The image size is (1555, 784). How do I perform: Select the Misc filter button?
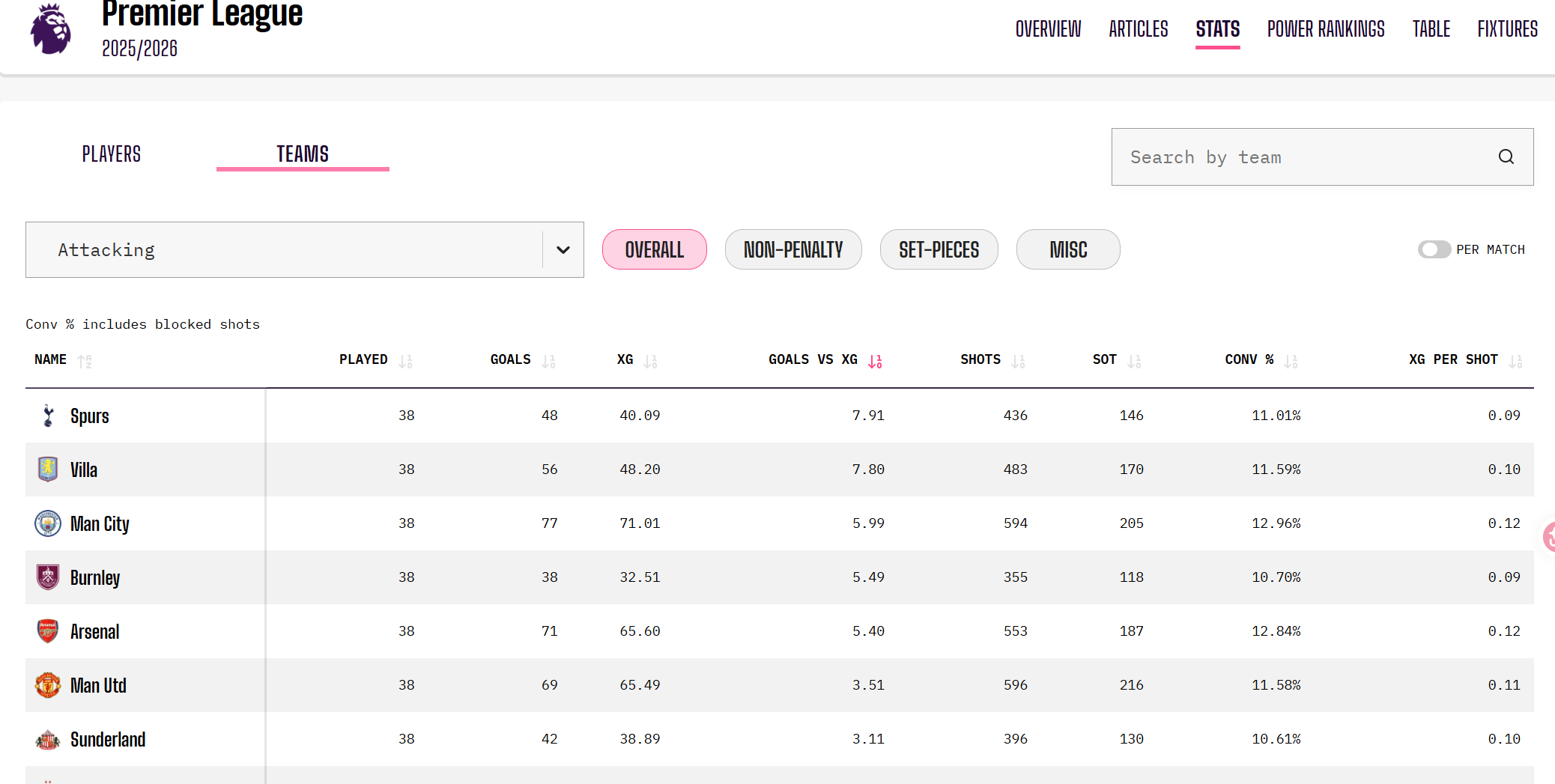(1068, 249)
